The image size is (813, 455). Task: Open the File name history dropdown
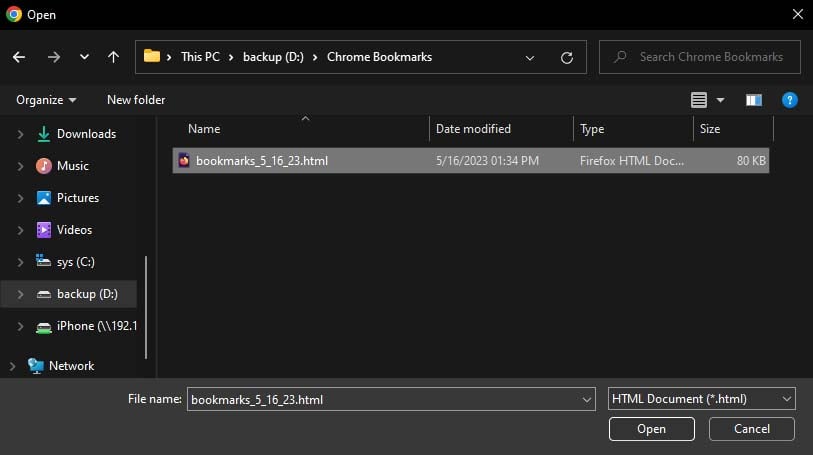click(x=586, y=400)
